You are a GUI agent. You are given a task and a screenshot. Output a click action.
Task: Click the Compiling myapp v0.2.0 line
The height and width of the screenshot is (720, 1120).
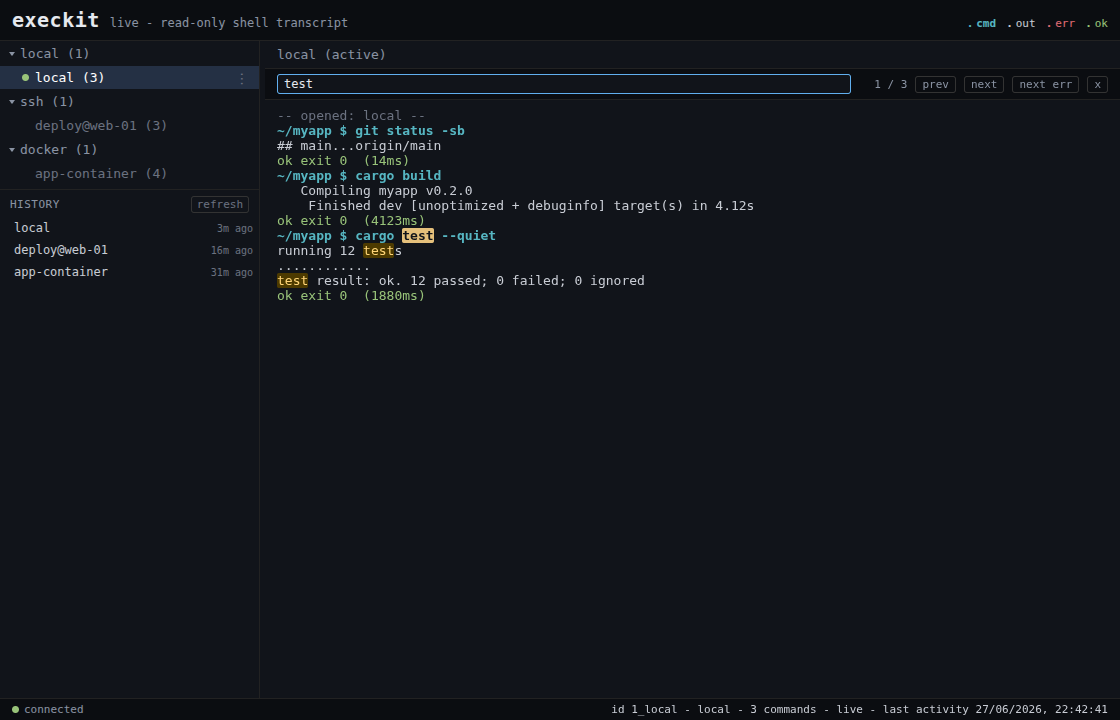tap(386, 191)
